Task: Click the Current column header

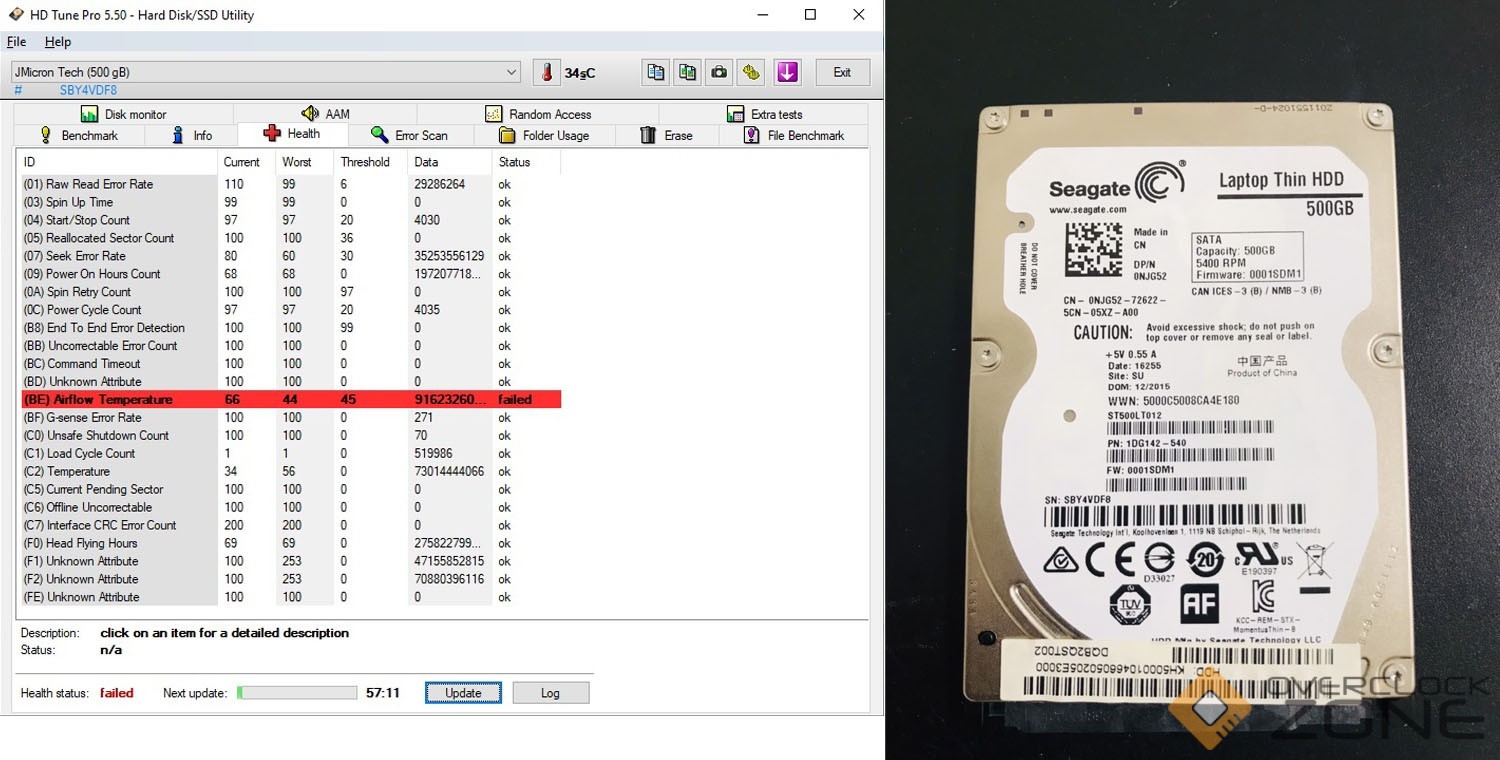Action: pyautogui.click(x=246, y=162)
